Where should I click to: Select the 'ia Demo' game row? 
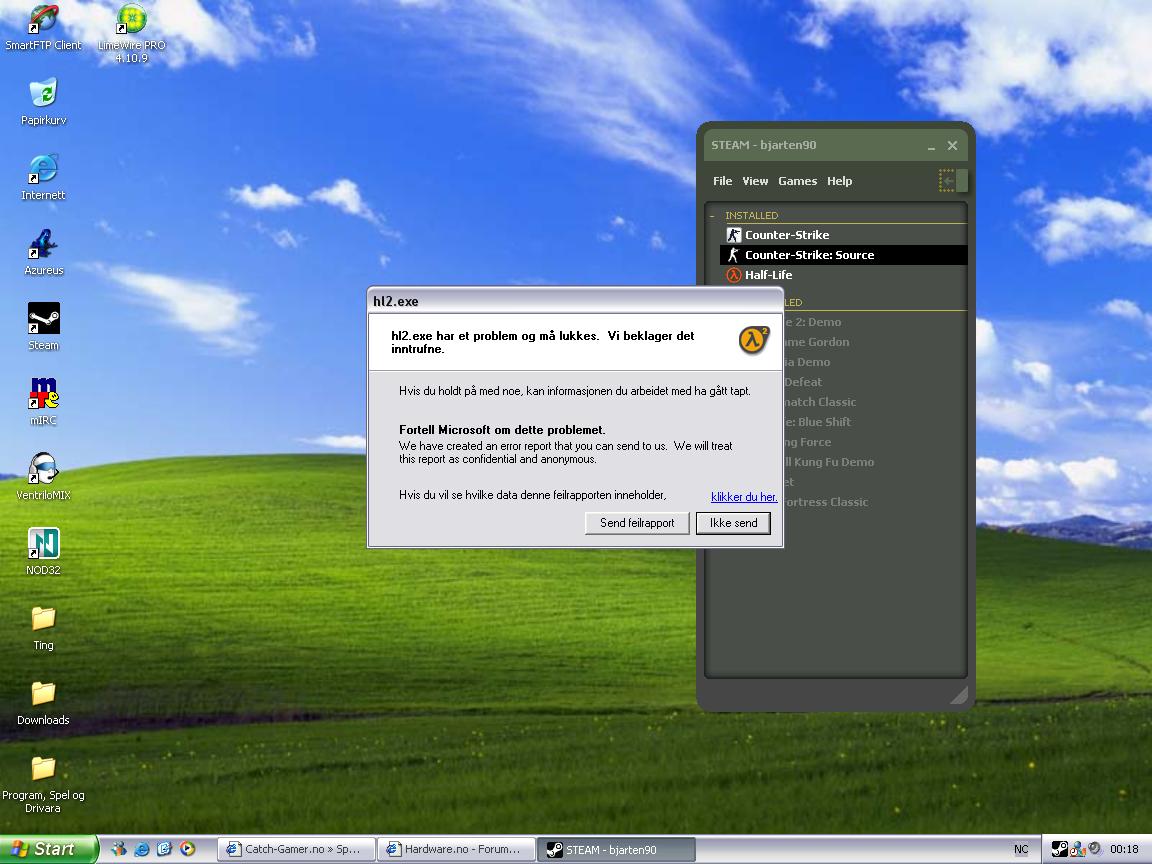875,361
